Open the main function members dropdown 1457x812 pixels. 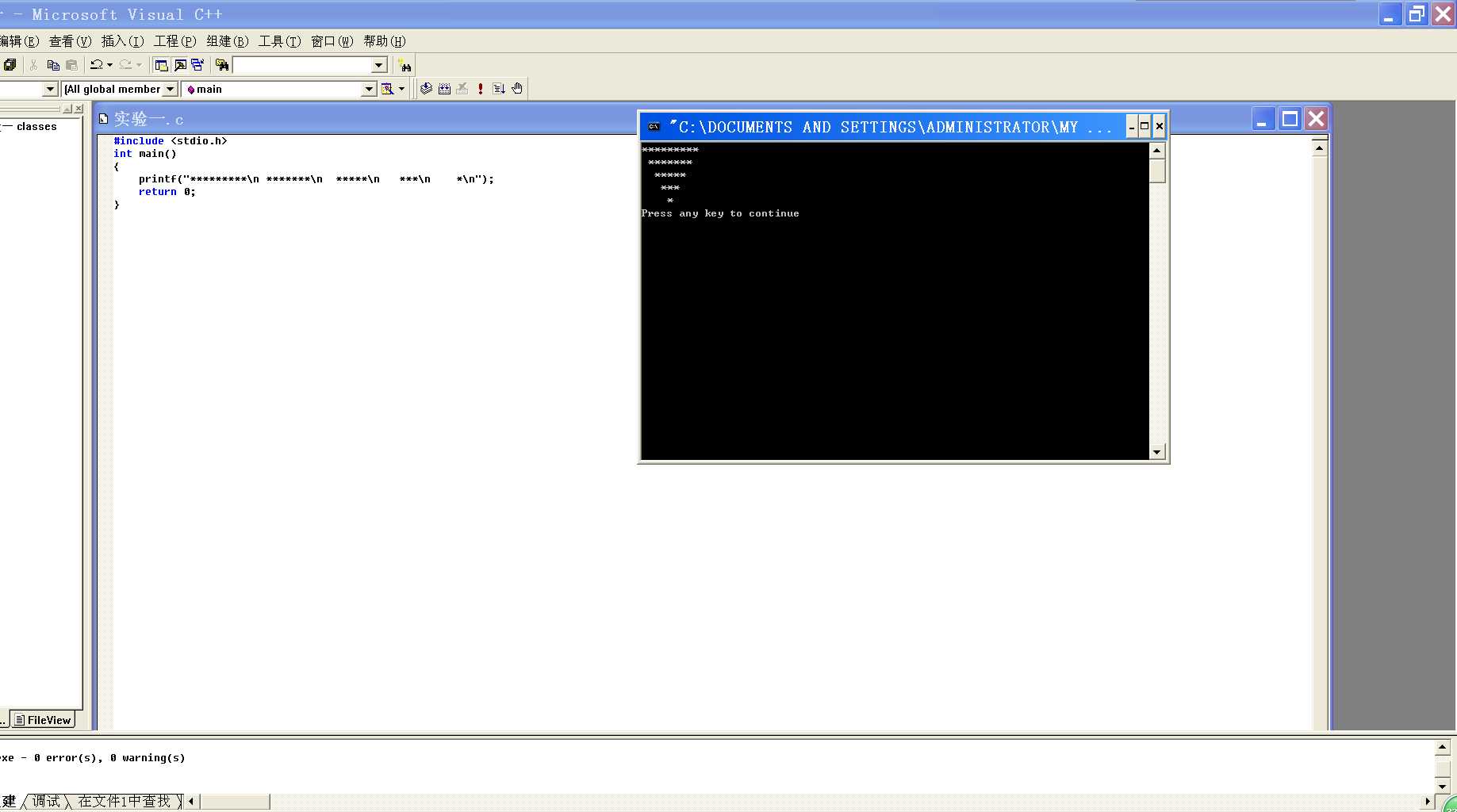[x=369, y=90]
